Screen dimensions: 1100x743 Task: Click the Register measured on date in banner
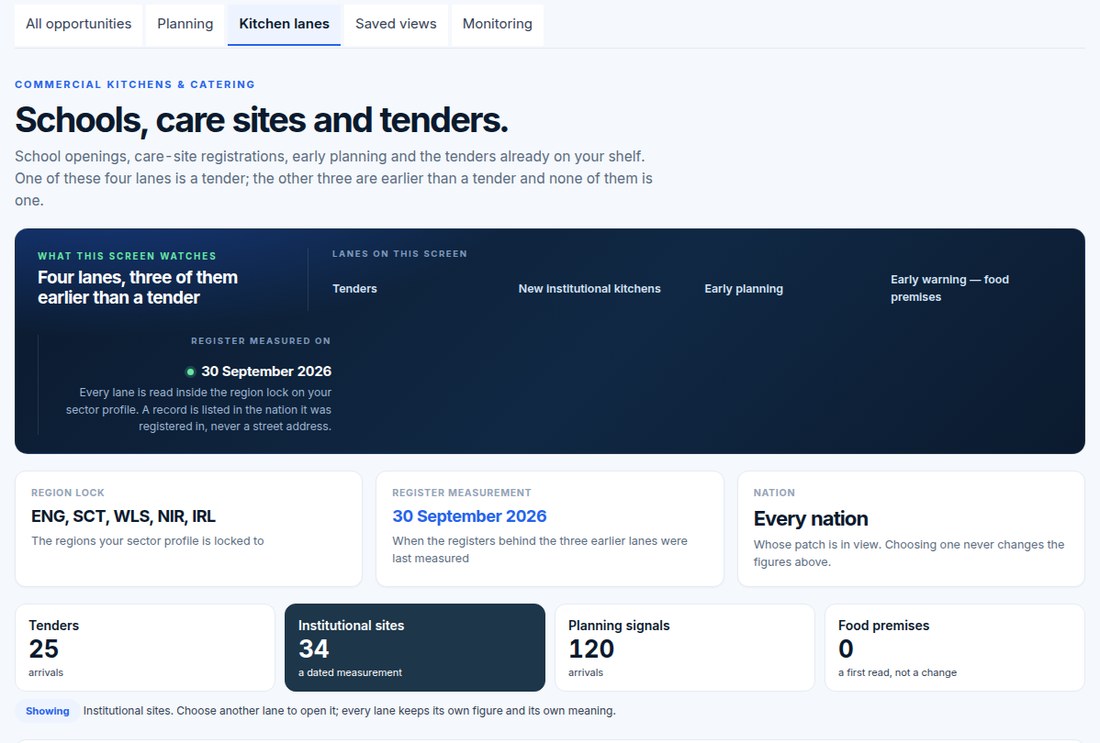click(x=266, y=371)
